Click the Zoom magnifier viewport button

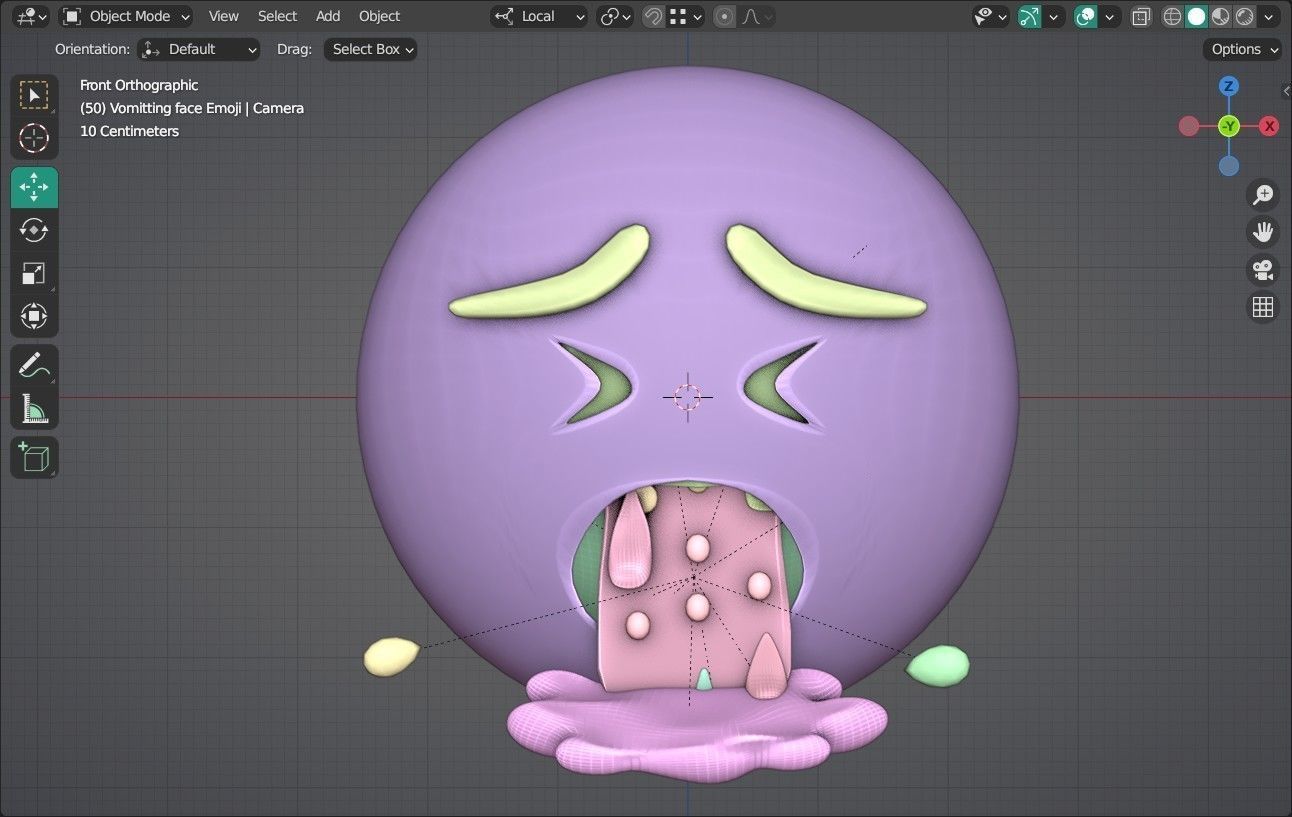click(1263, 194)
